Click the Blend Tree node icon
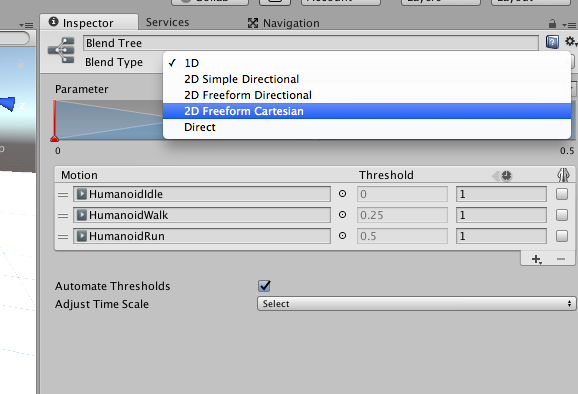 pos(62,50)
